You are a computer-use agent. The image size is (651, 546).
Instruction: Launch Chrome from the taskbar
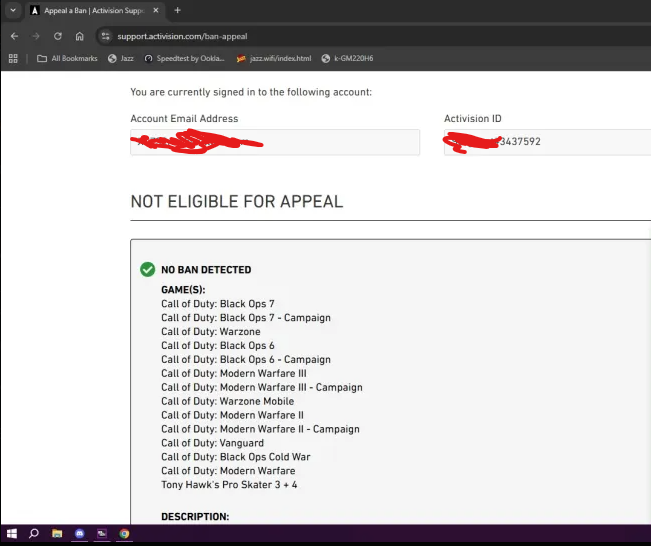click(x=124, y=534)
